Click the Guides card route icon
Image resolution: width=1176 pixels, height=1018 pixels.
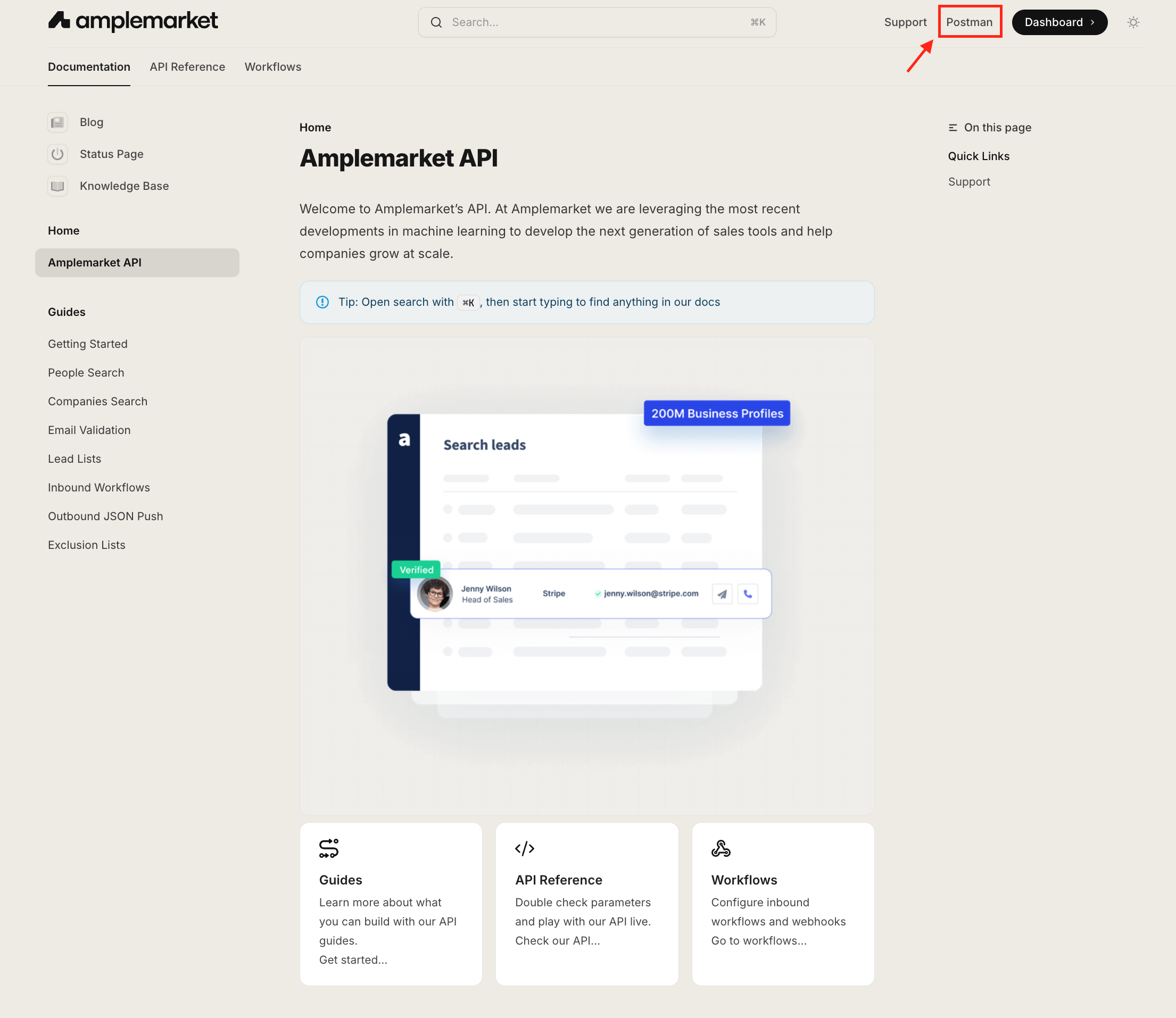click(x=328, y=848)
